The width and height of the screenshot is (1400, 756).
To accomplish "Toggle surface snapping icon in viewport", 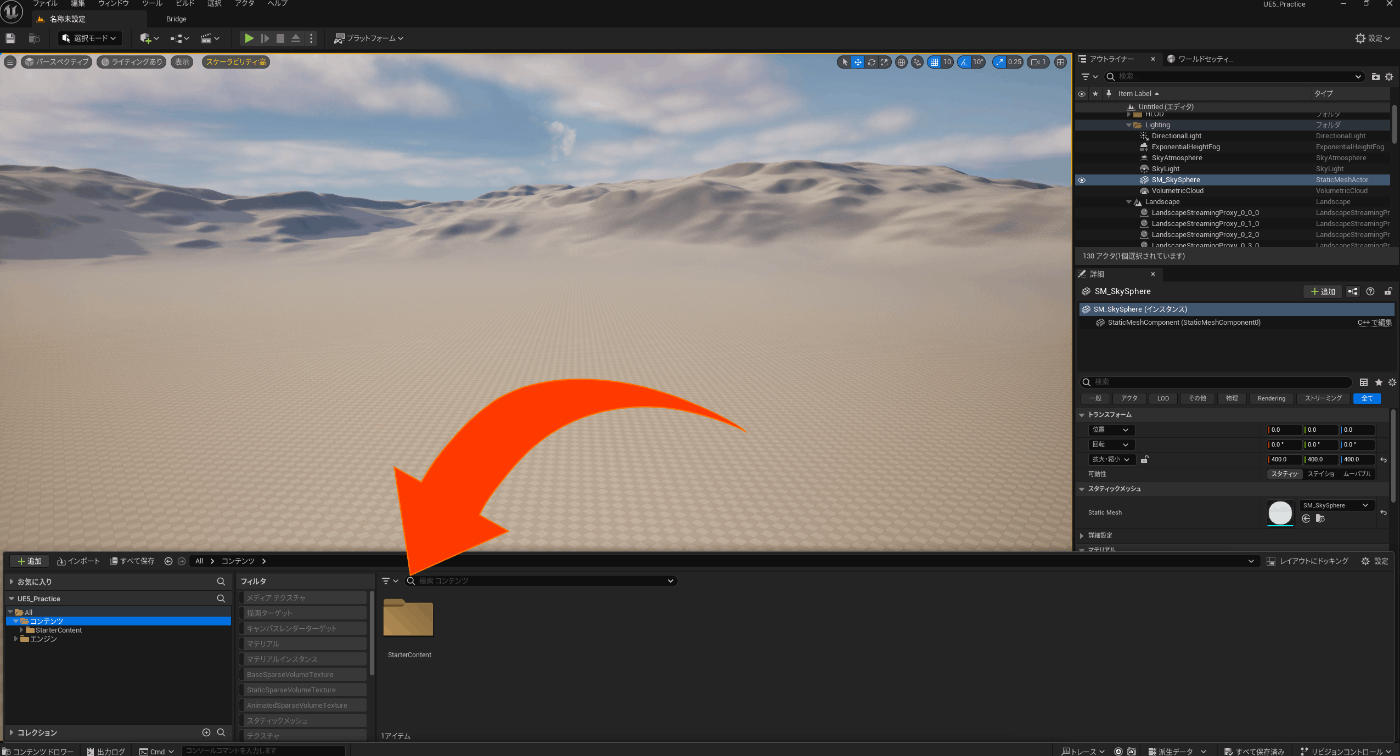I will pyautogui.click(x=919, y=62).
